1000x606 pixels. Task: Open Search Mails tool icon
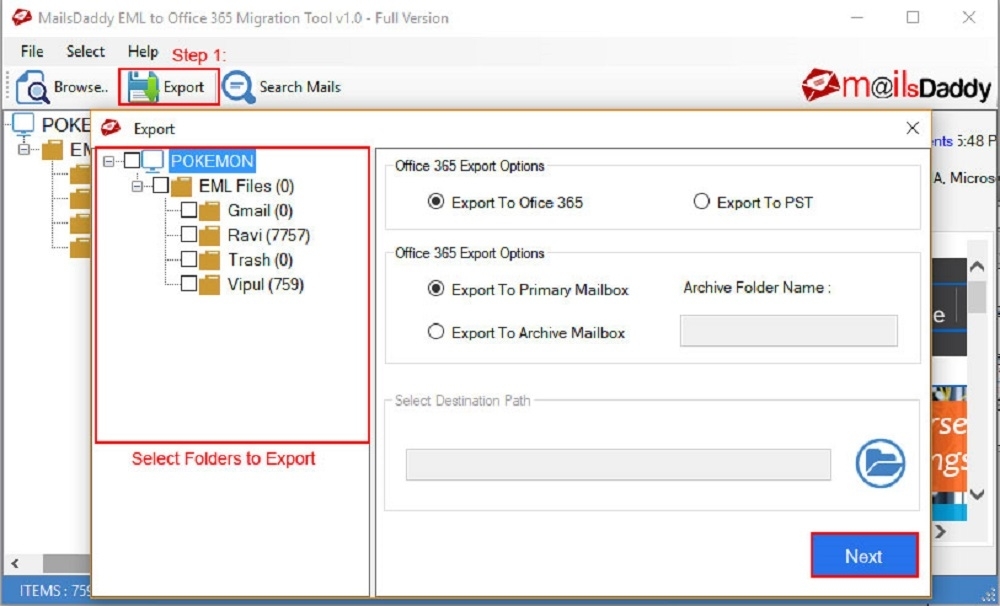[239, 87]
